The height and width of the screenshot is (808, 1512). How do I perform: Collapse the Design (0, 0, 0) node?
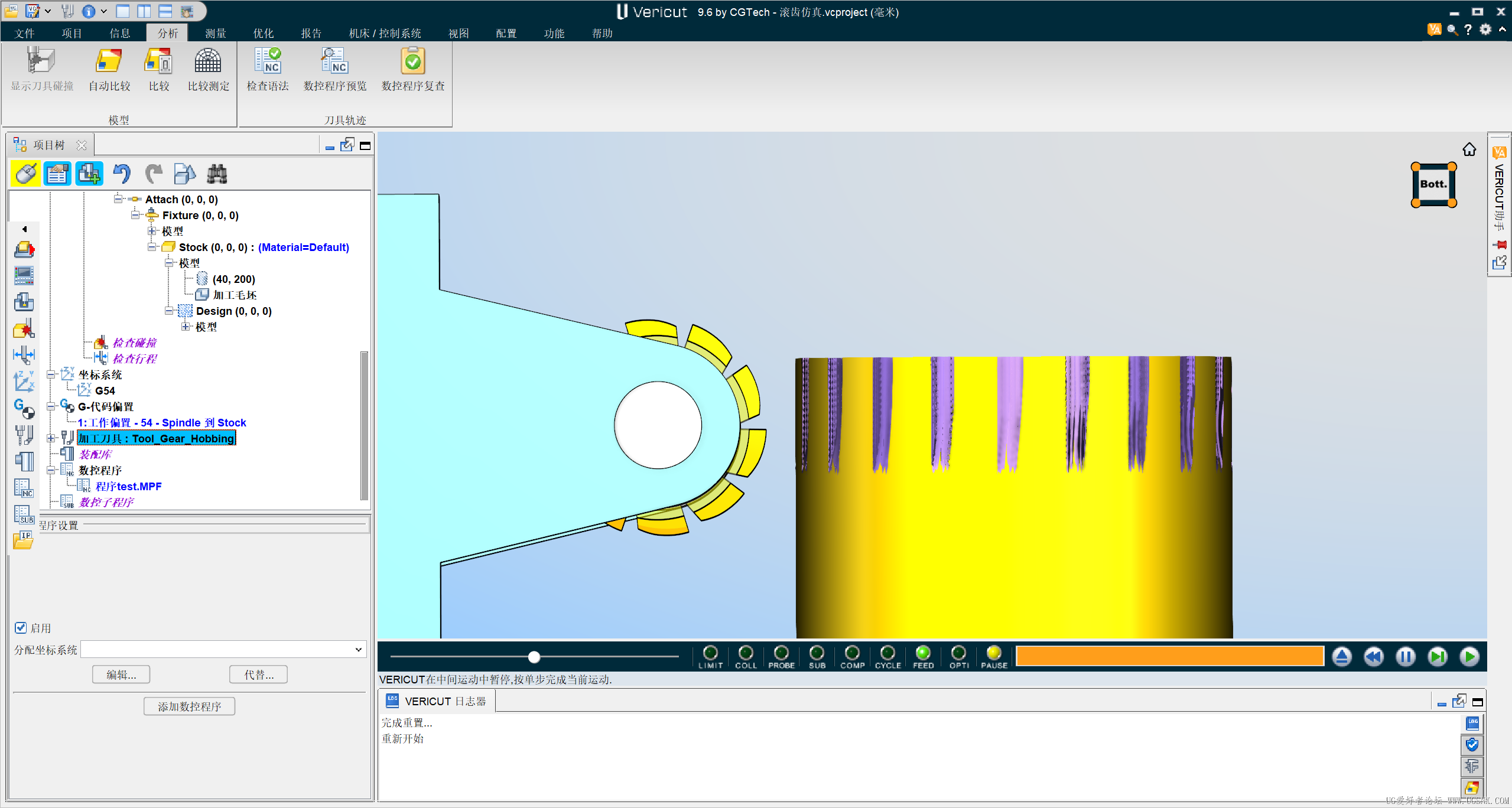click(x=169, y=311)
